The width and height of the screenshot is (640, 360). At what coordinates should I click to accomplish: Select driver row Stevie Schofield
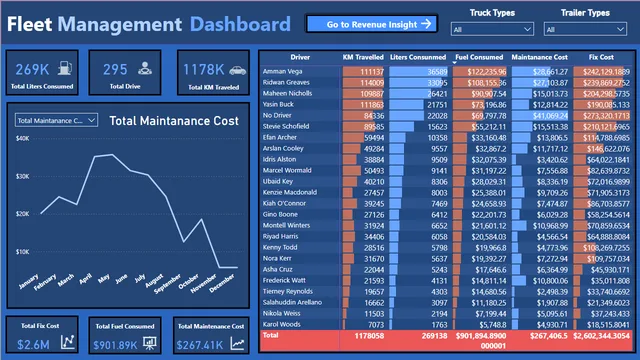tap(446, 127)
